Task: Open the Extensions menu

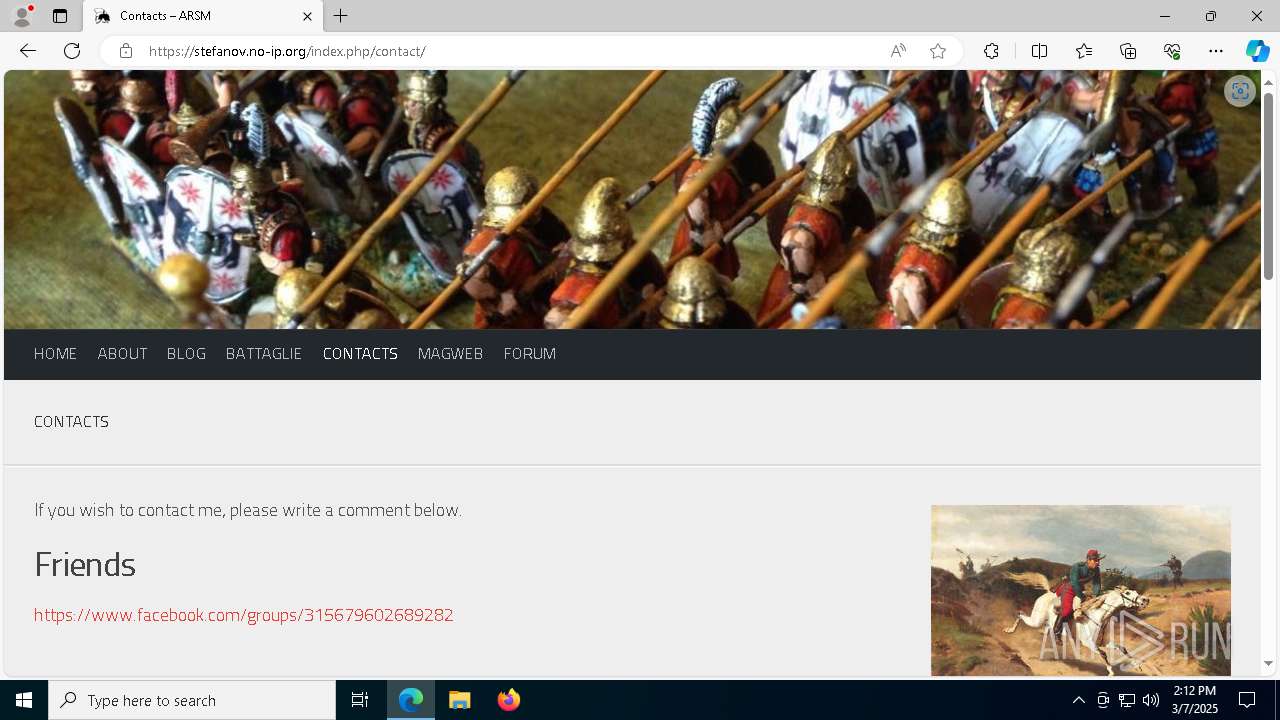Action: click(x=991, y=51)
